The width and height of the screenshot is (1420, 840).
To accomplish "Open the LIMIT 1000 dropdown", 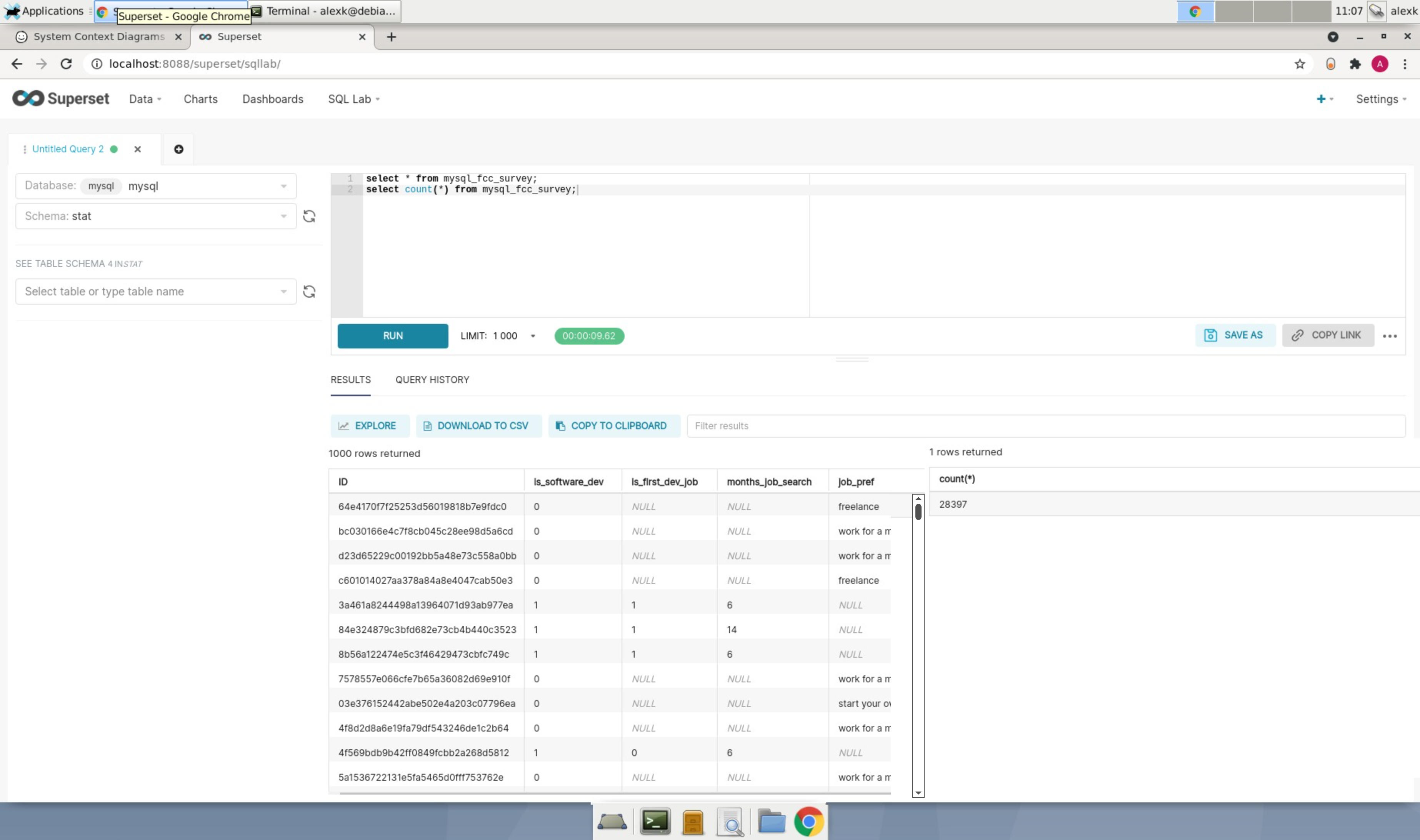I will pos(532,336).
